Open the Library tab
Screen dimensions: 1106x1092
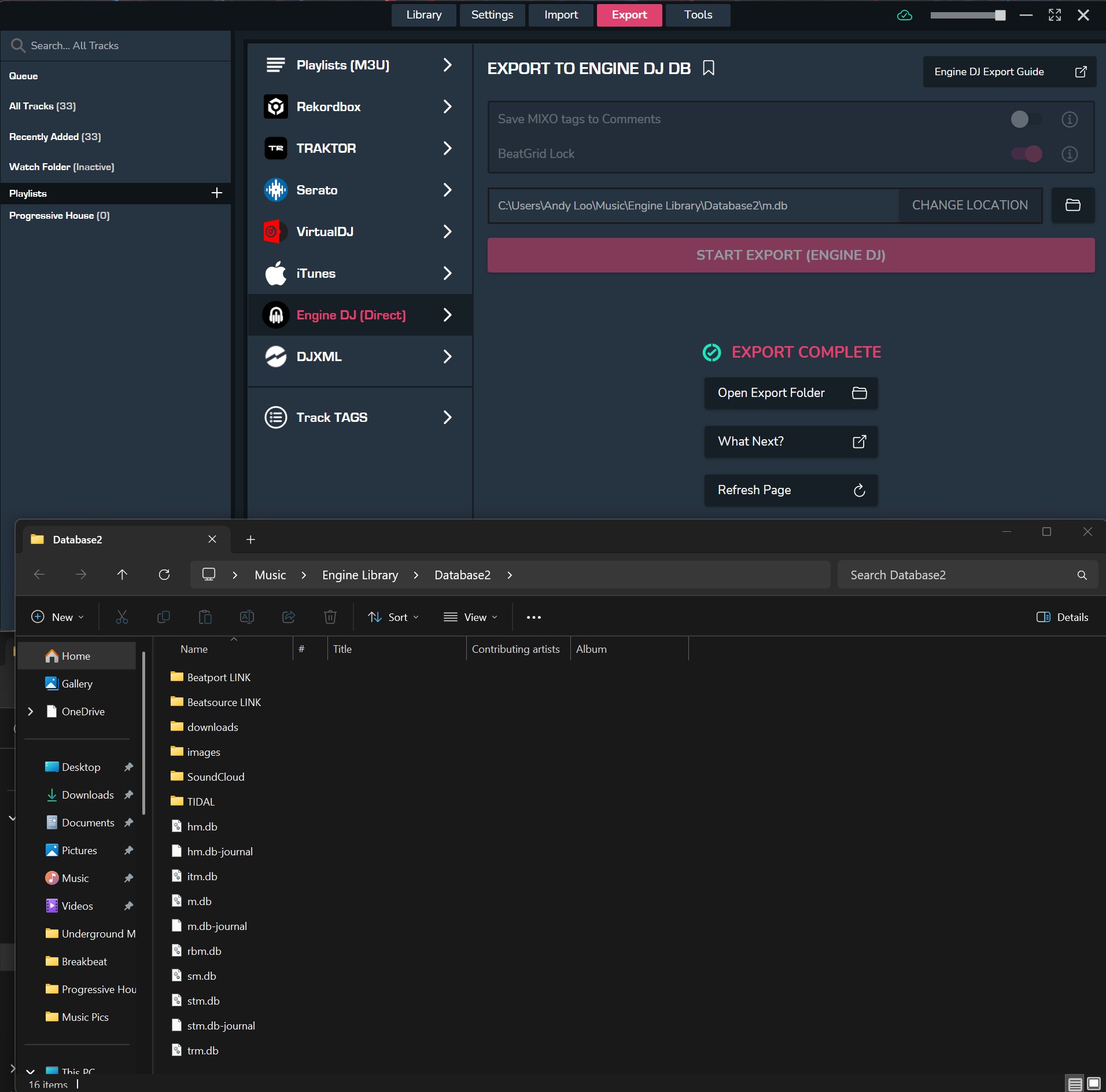click(424, 15)
